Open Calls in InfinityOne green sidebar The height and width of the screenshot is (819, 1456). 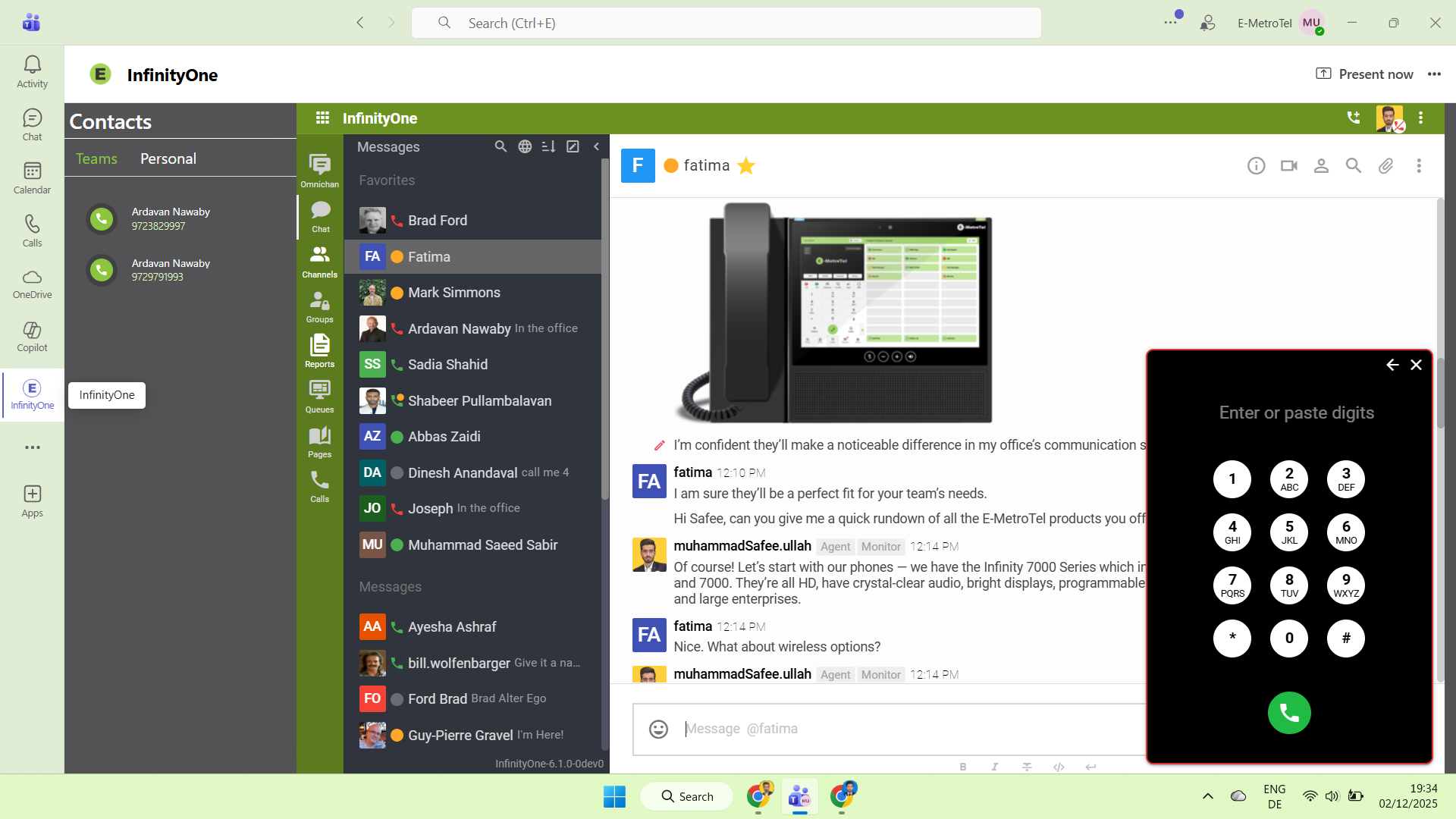coord(320,486)
